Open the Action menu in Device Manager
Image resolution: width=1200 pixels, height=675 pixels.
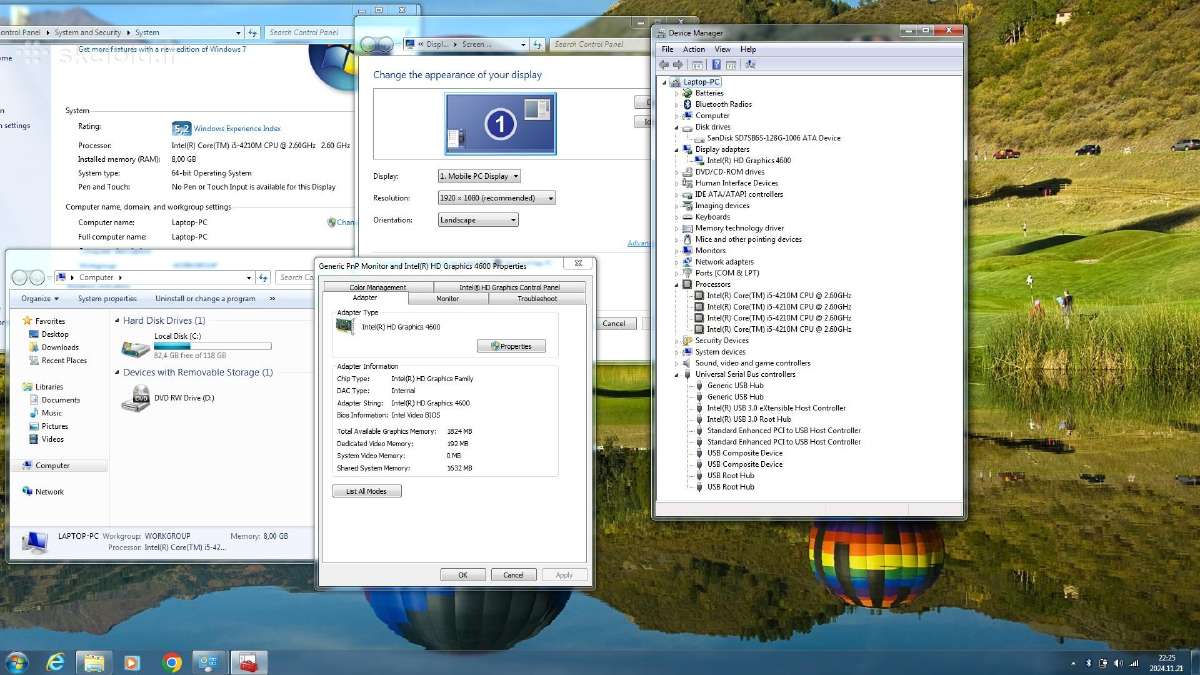coord(694,49)
